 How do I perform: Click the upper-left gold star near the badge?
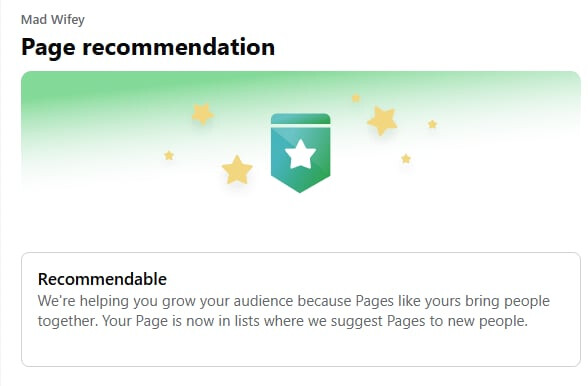202,114
